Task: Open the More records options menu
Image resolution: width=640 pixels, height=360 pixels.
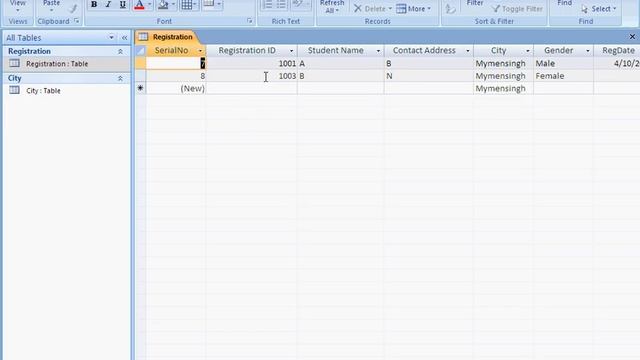Action: 413,9
